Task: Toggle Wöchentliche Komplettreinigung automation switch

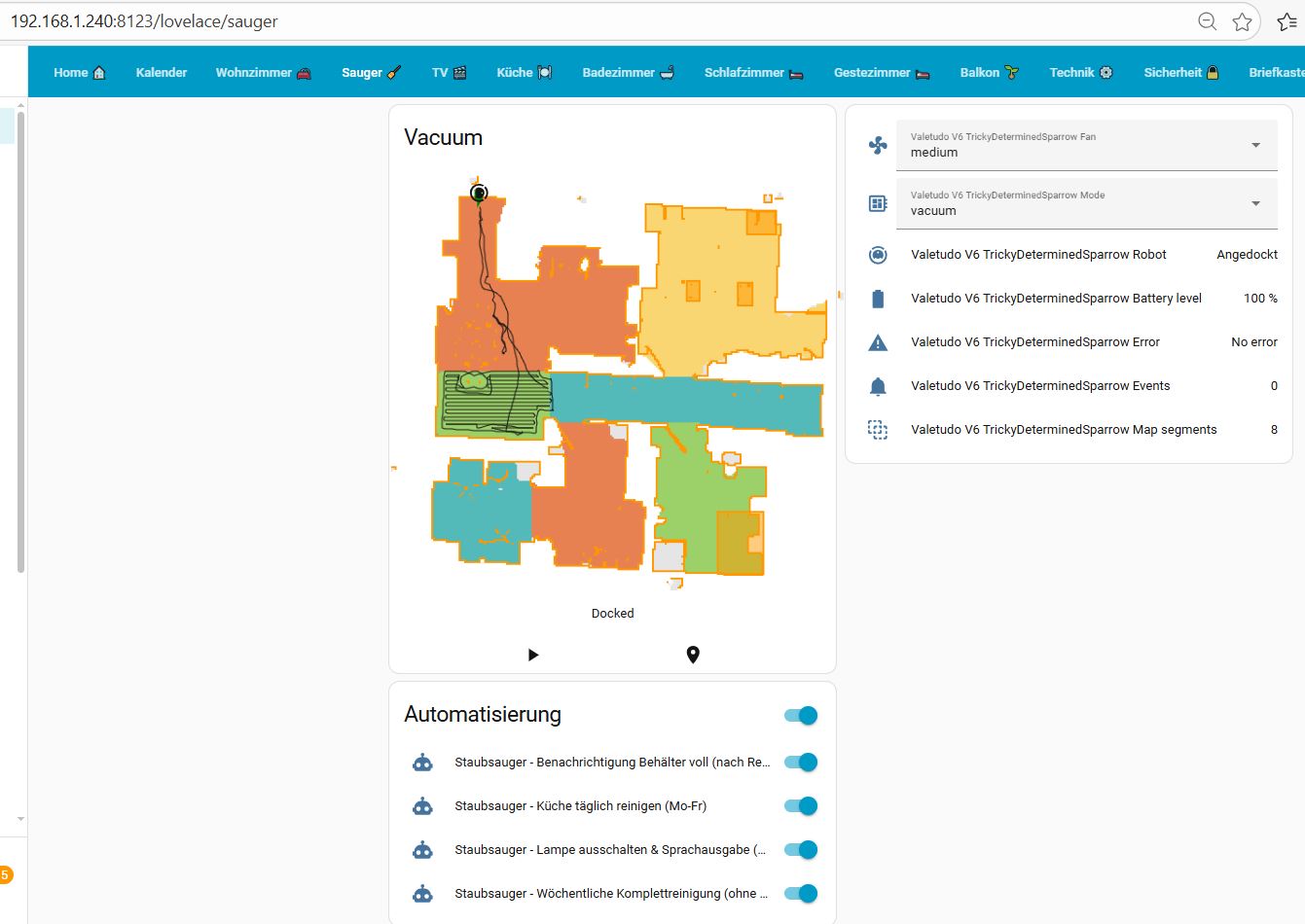Action: pos(801,894)
